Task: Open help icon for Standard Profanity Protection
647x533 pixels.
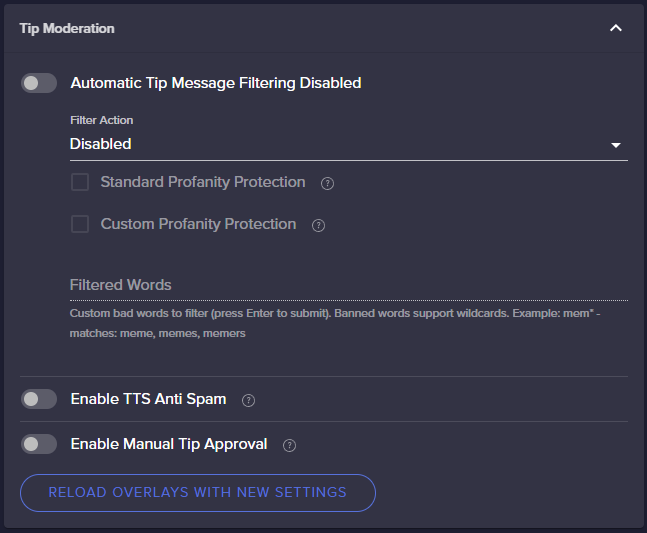Action: coord(327,184)
